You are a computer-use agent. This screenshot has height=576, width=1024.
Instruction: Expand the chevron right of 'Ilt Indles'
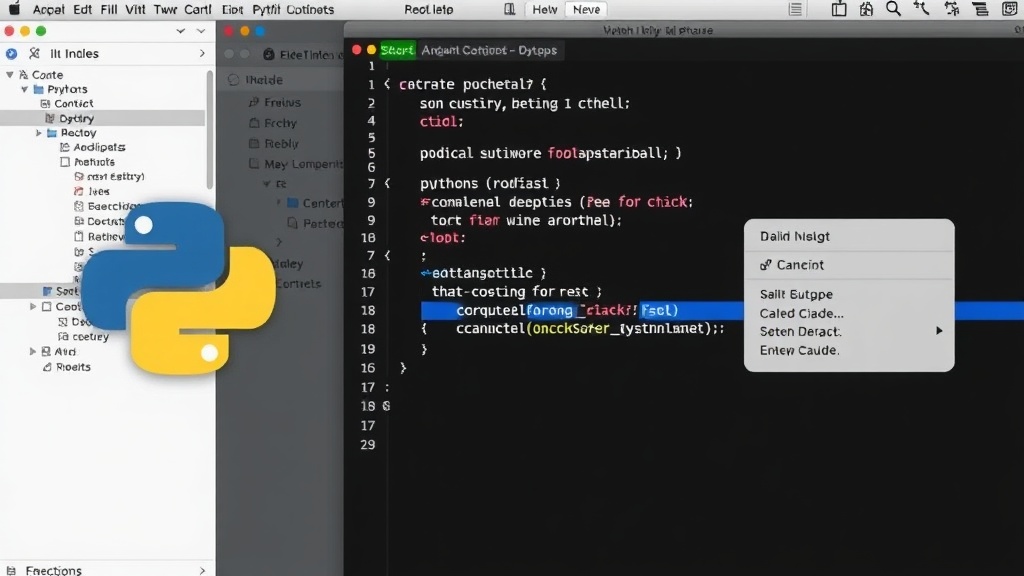tap(202, 54)
